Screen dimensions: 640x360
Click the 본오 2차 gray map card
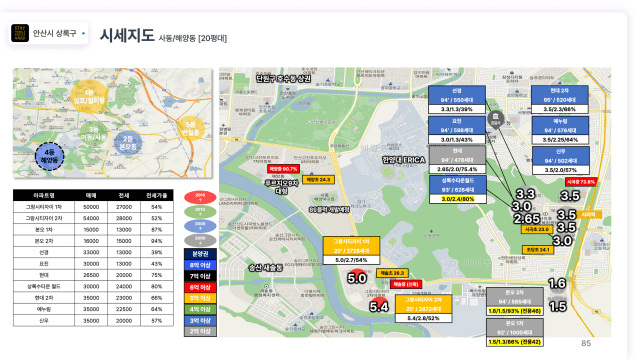click(x=514, y=302)
